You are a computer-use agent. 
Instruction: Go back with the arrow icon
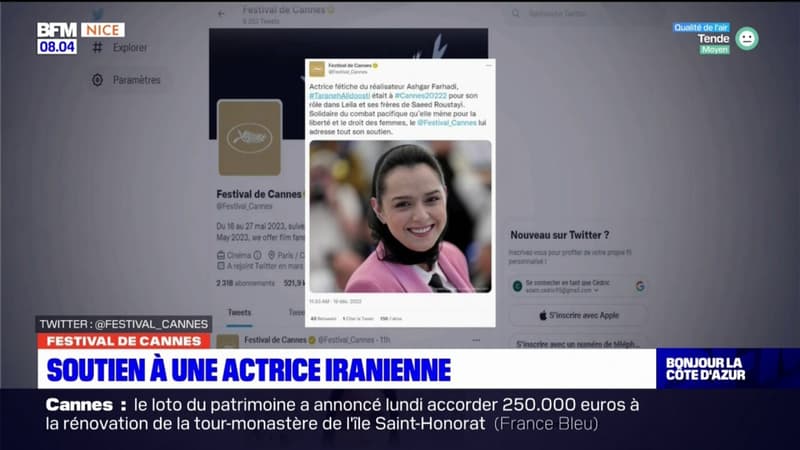click(x=221, y=14)
